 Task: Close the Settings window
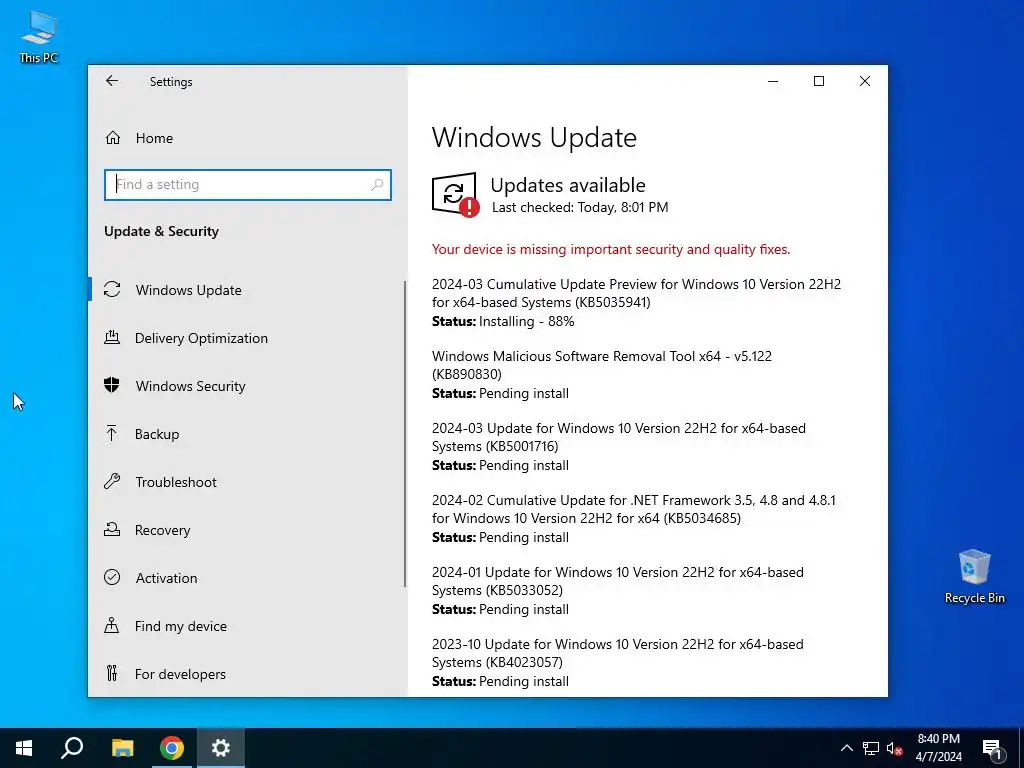tap(865, 81)
